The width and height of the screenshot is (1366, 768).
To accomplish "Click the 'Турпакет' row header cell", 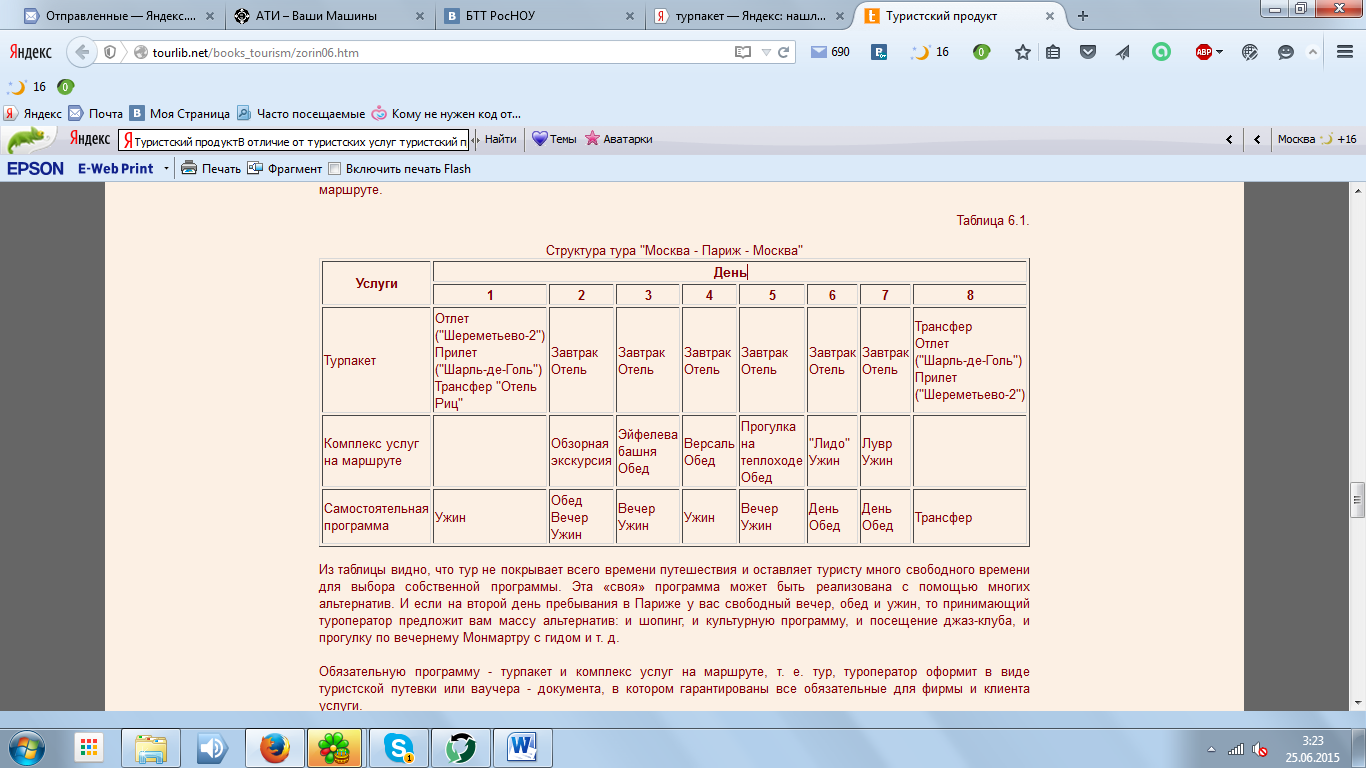I will click(x=376, y=360).
